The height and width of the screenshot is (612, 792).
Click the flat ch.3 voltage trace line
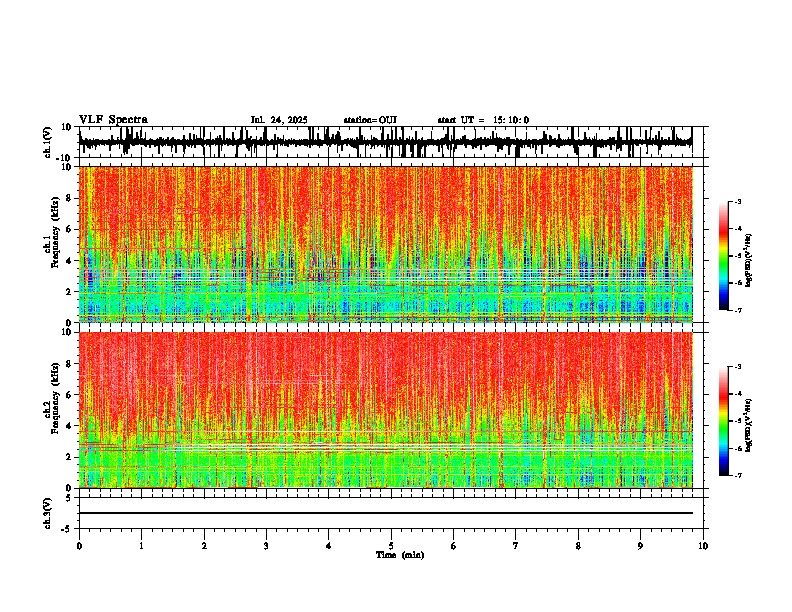click(x=385, y=513)
